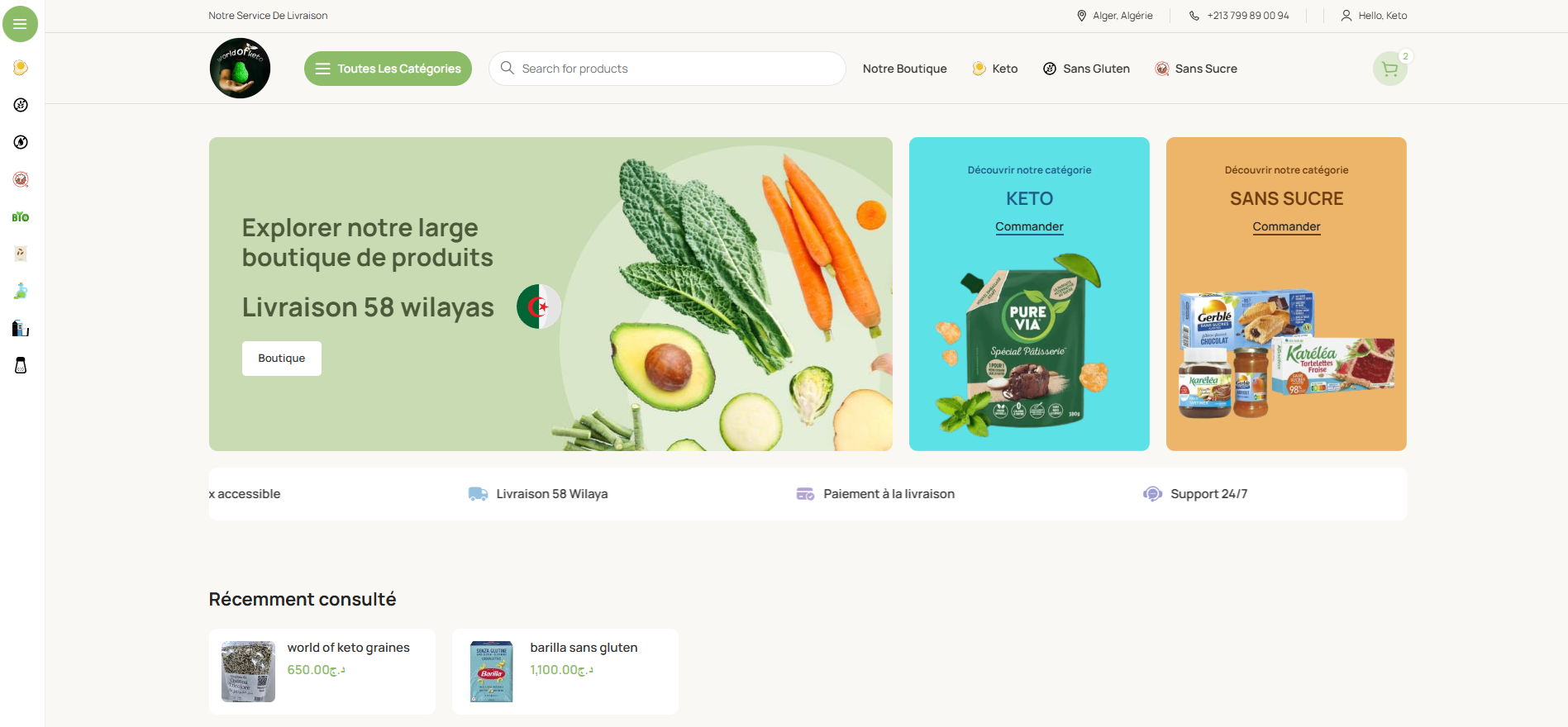1568x727 pixels.
Task: Open the Hello, Keto account menu
Action: (1374, 16)
